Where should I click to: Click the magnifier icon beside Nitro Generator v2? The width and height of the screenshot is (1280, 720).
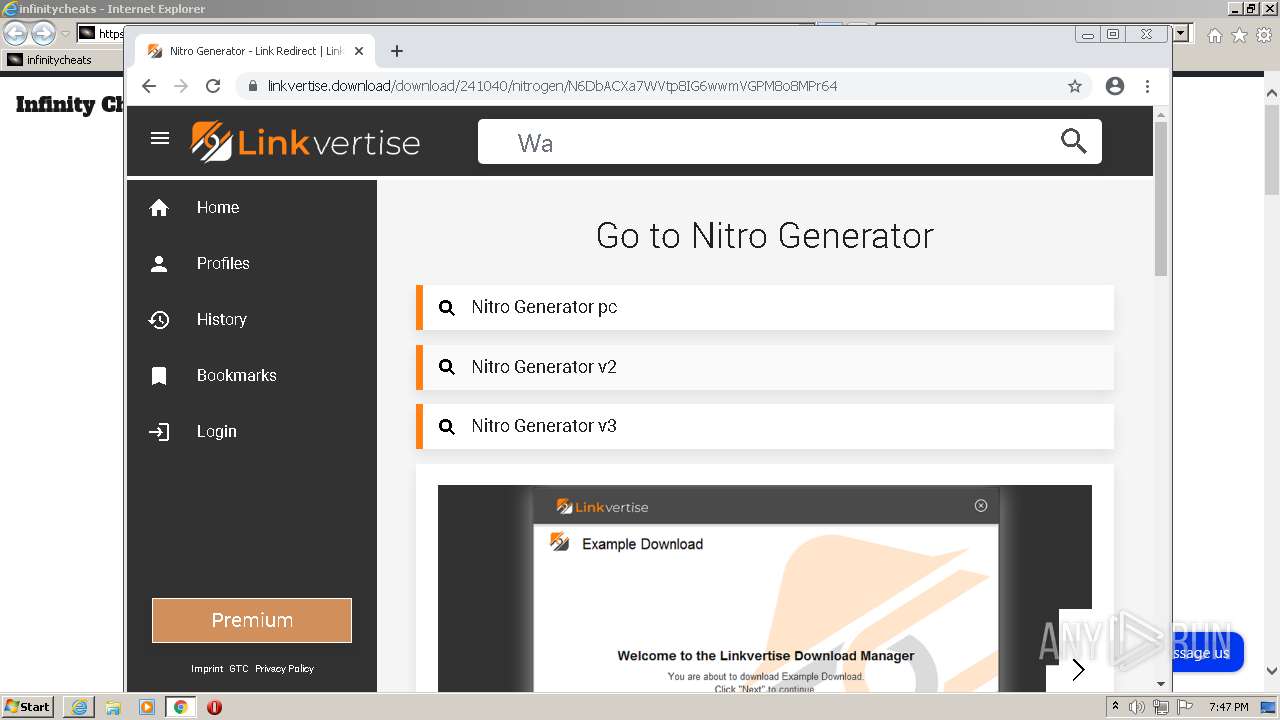pos(447,367)
